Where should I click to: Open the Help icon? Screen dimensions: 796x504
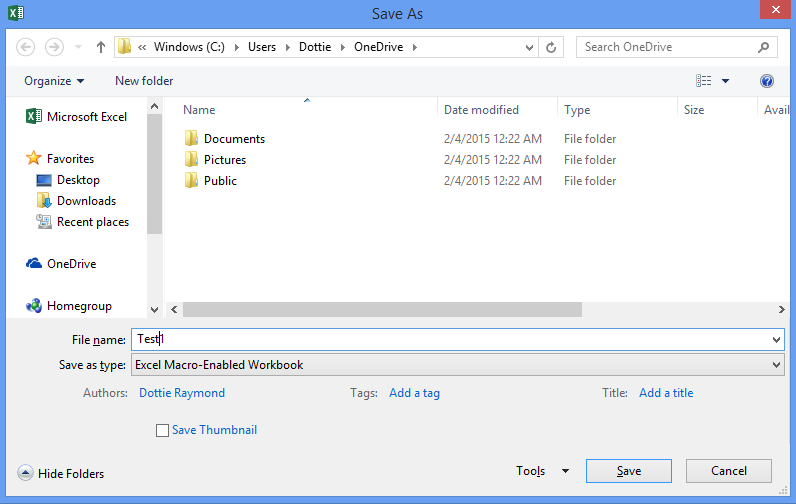767,81
